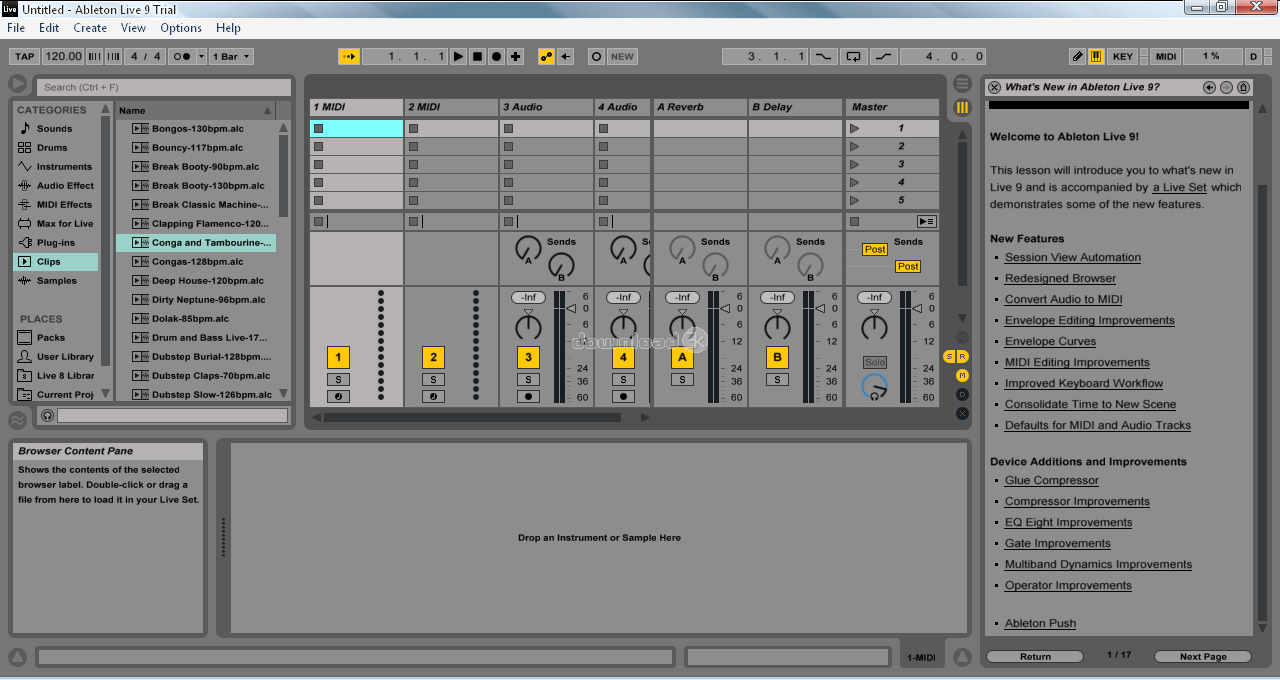Viewport: 1280px width, 680px height.
Task: Select Samples category in browser
Action: point(57,280)
